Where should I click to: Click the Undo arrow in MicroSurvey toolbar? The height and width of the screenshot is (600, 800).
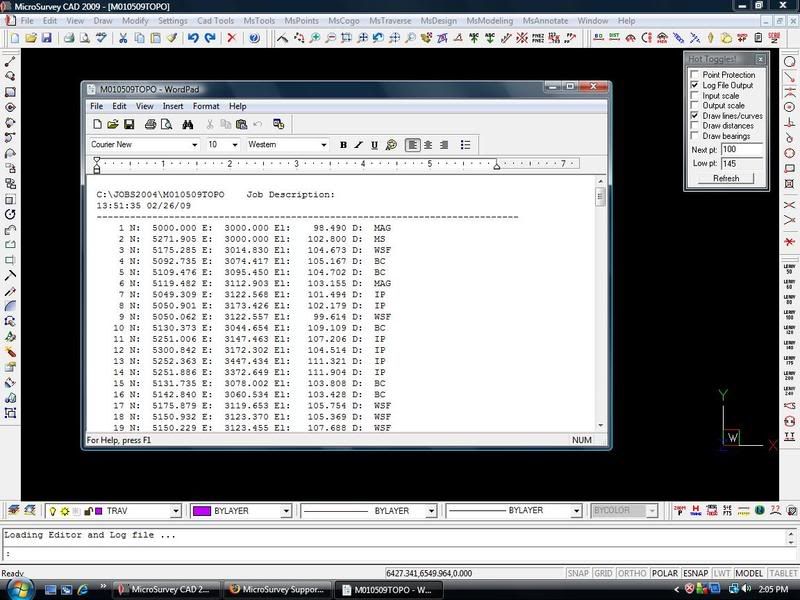tap(193, 38)
